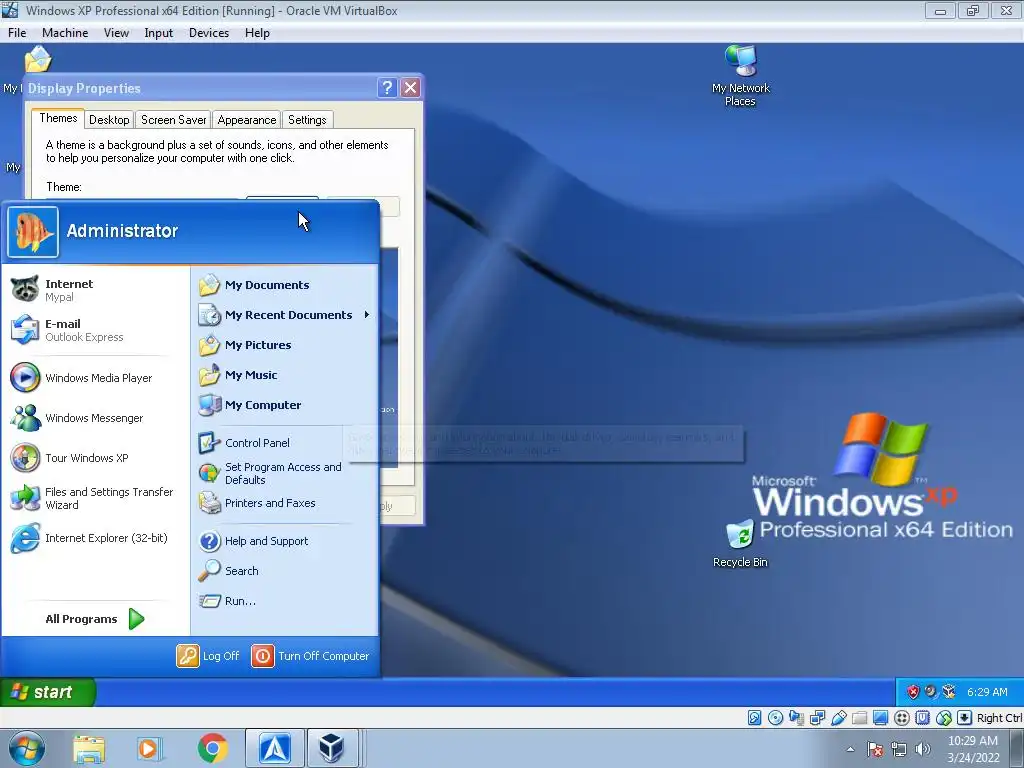Click VirtualBox display indicator icon

pos(880,718)
